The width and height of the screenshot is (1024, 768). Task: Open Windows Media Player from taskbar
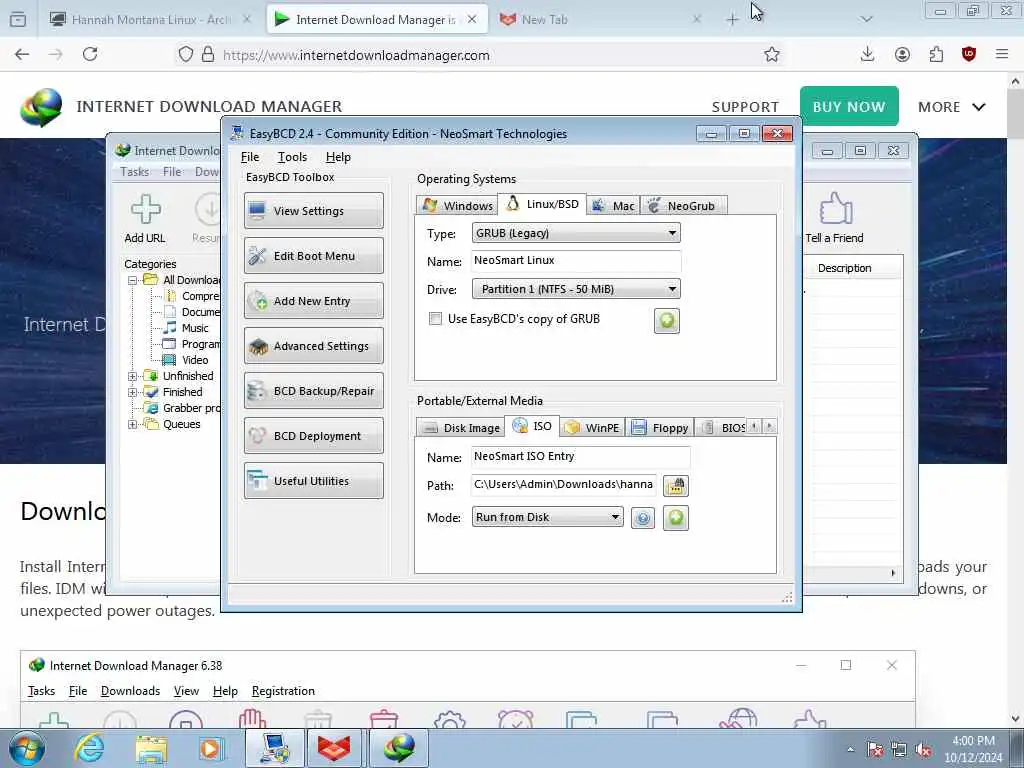tap(212, 748)
